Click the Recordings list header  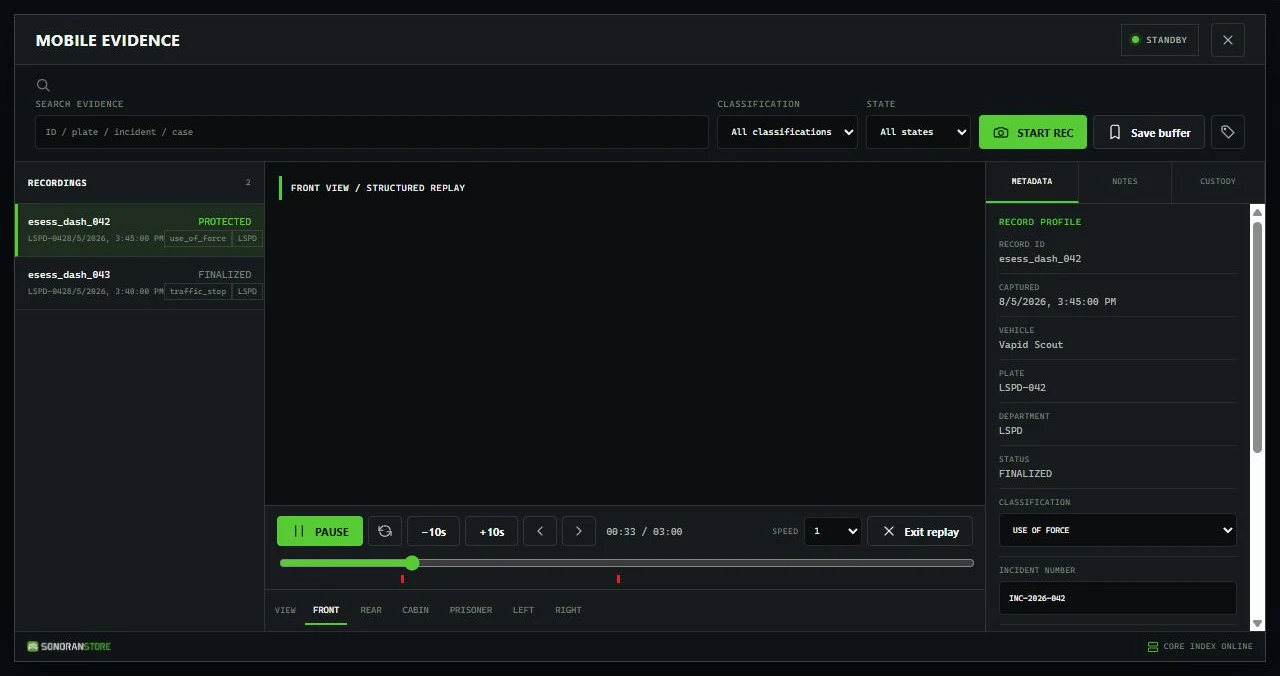(140, 183)
